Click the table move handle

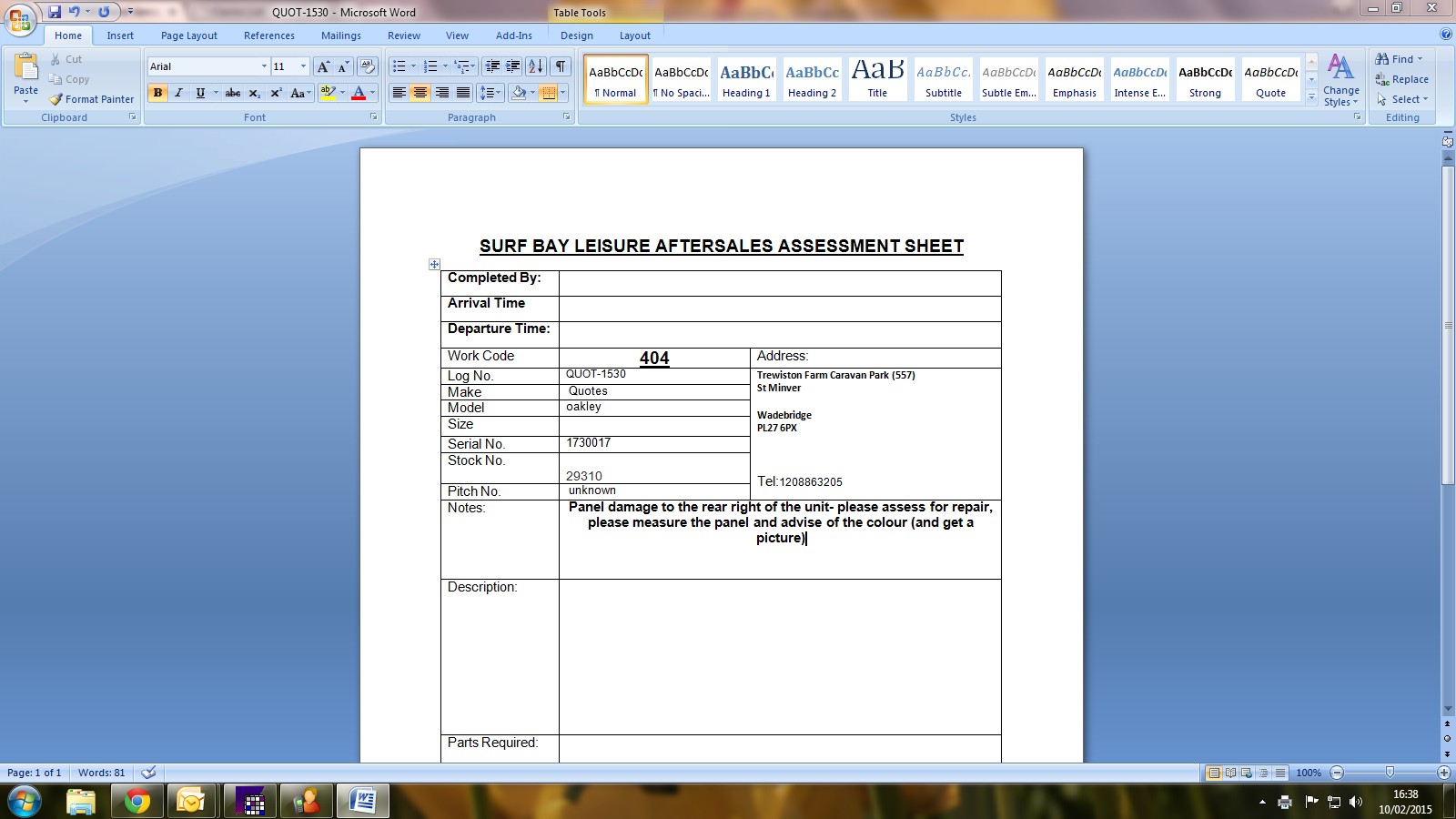click(x=434, y=264)
